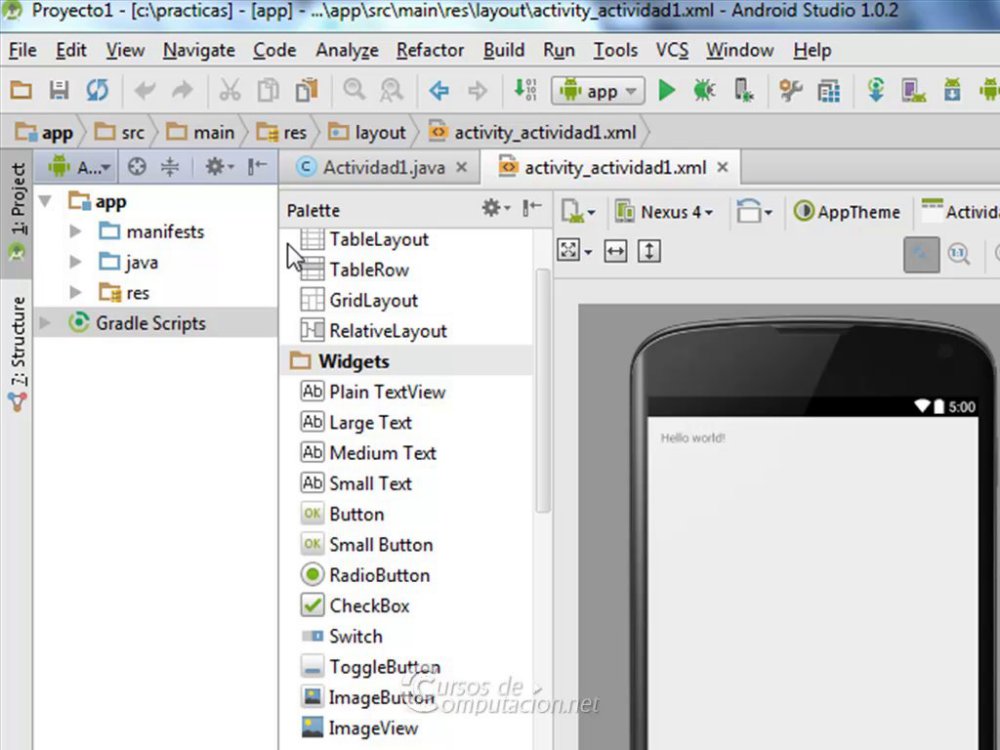The width and height of the screenshot is (1000, 750).
Task: Open project folder icon in main toolbar
Action: coord(21,91)
